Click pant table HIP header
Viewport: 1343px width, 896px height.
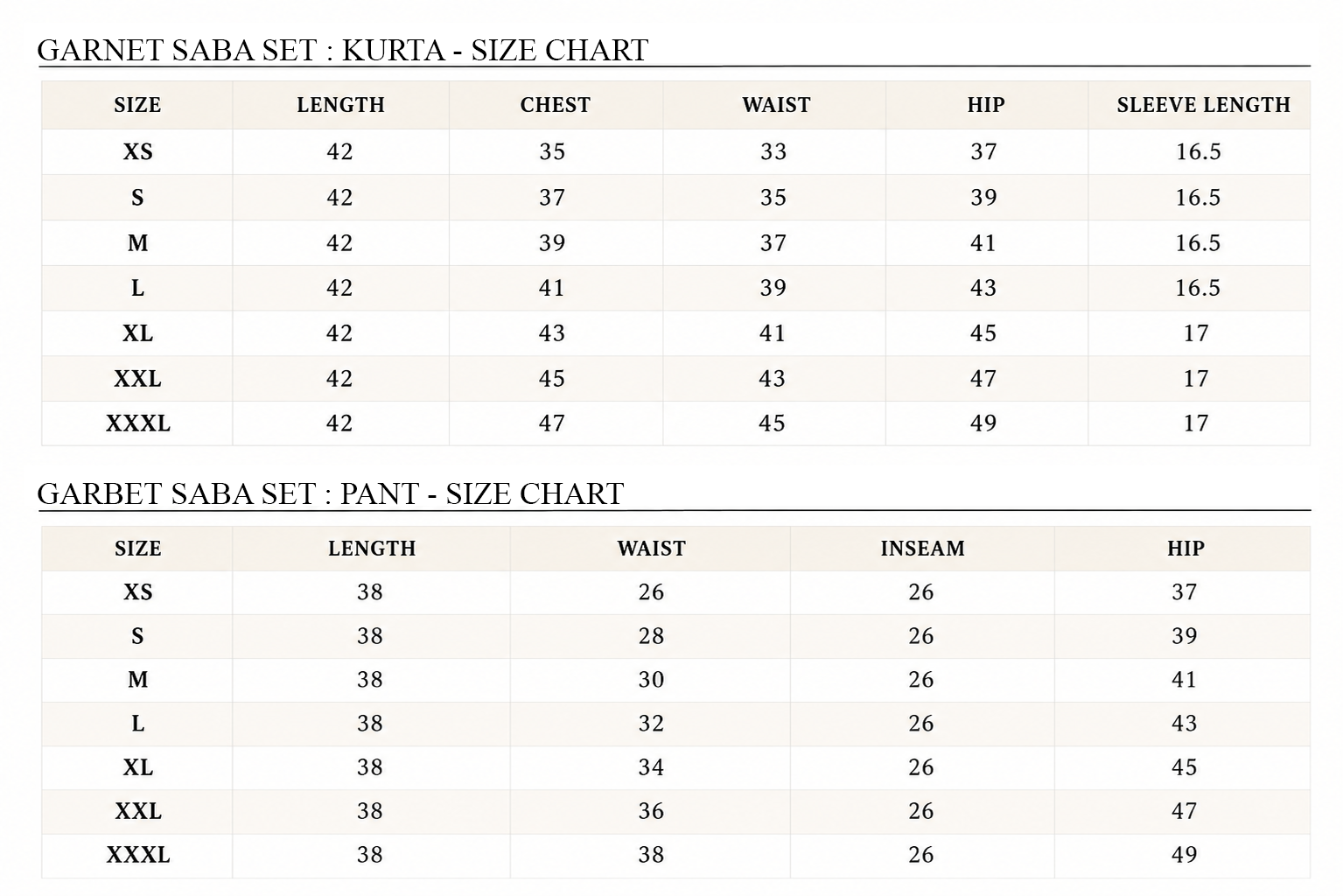(x=1186, y=549)
